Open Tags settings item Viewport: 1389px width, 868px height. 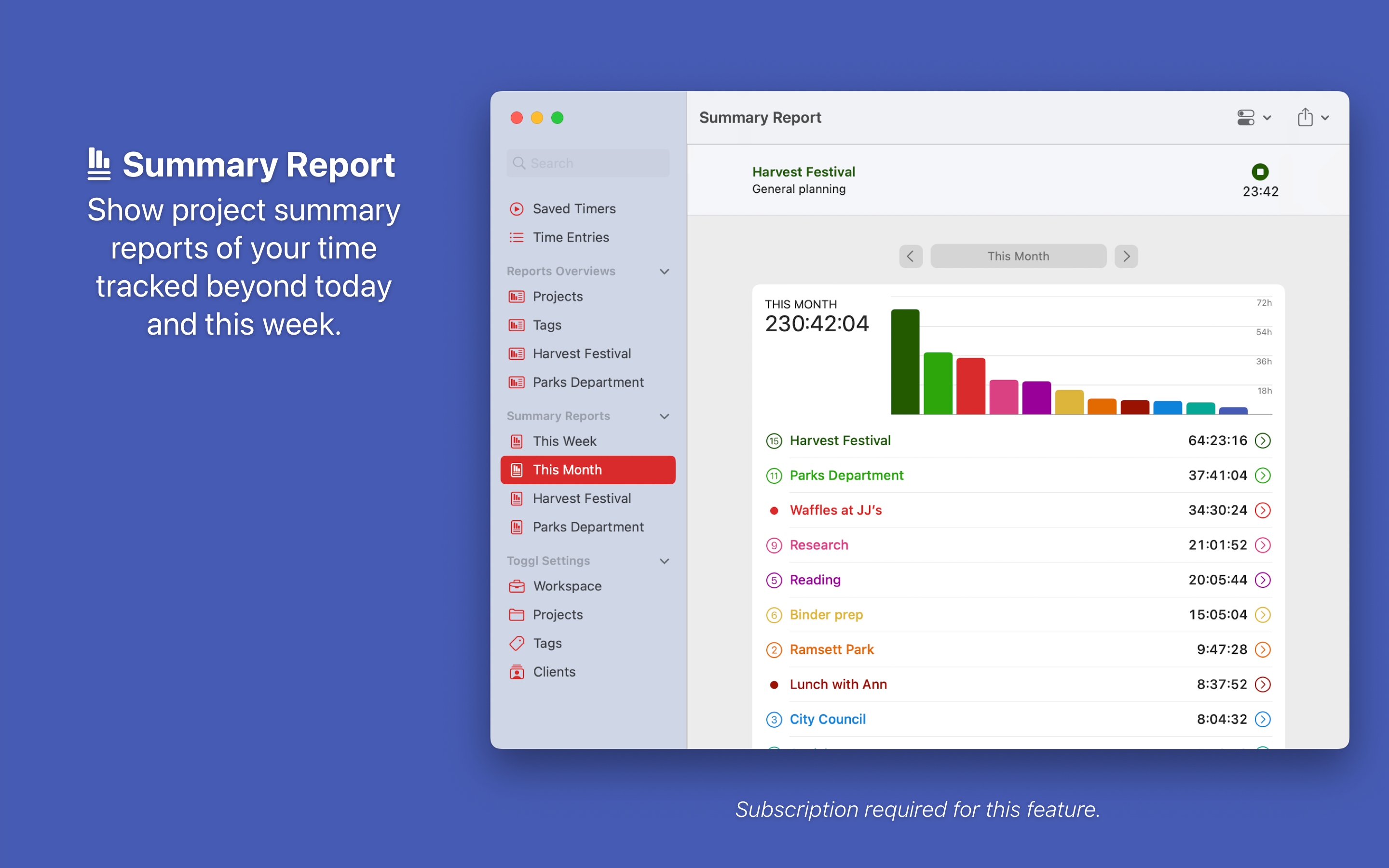588,643
